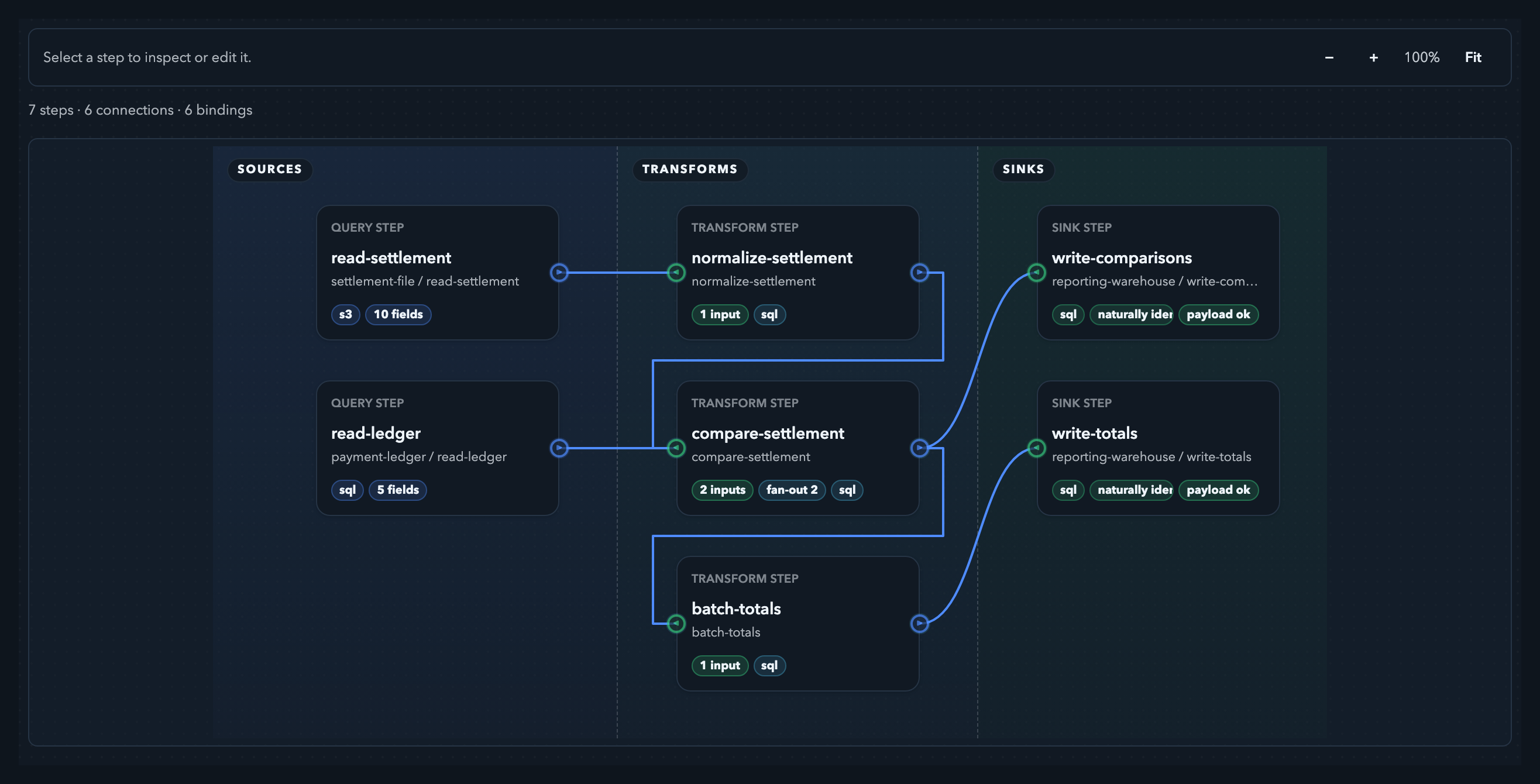The width and height of the screenshot is (1540, 784).
Task: Select the batch-totals transform step
Action: (x=797, y=624)
